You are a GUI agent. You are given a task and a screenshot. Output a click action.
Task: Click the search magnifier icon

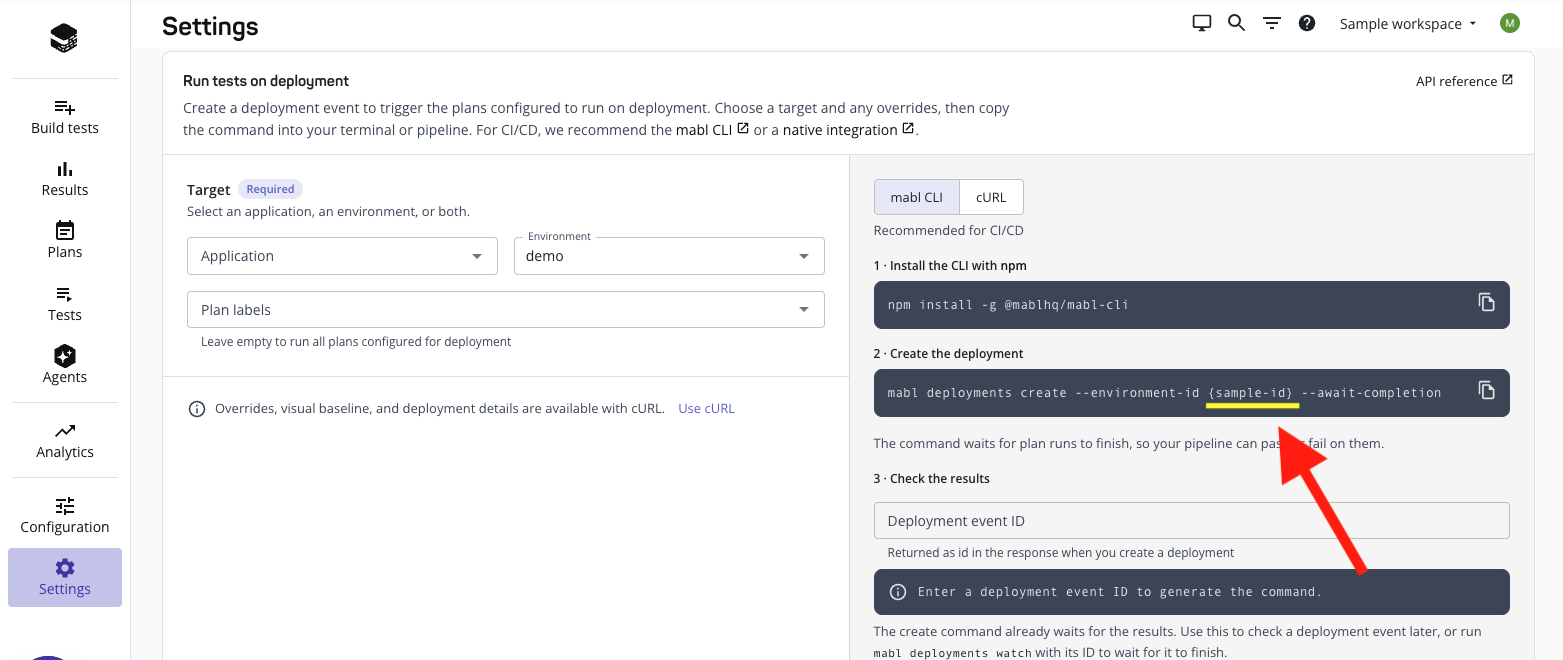point(1236,23)
